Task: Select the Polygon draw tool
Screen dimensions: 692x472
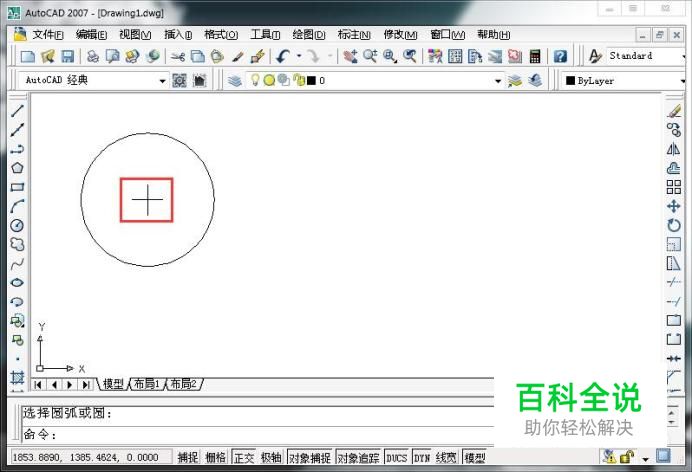Action: (17, 168)
